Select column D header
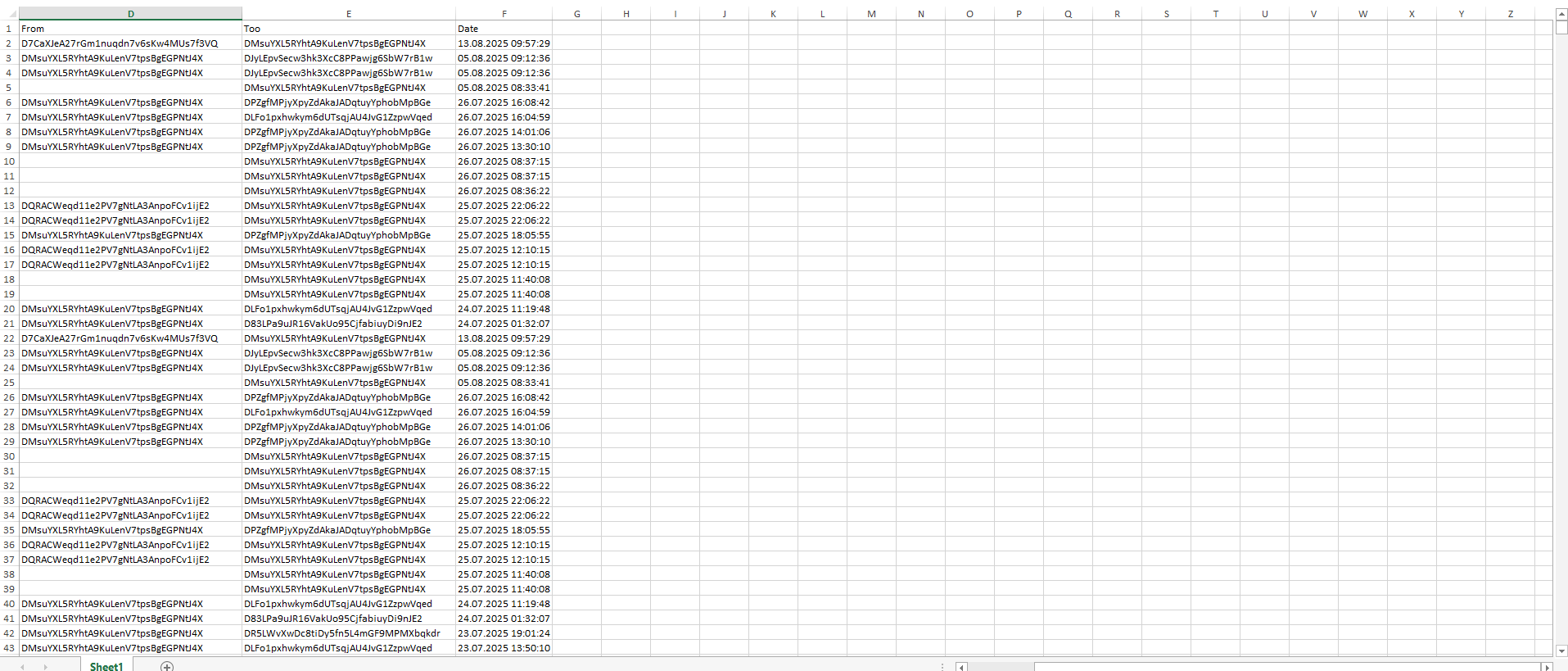The image size is (1568, 671). [131, 14]
